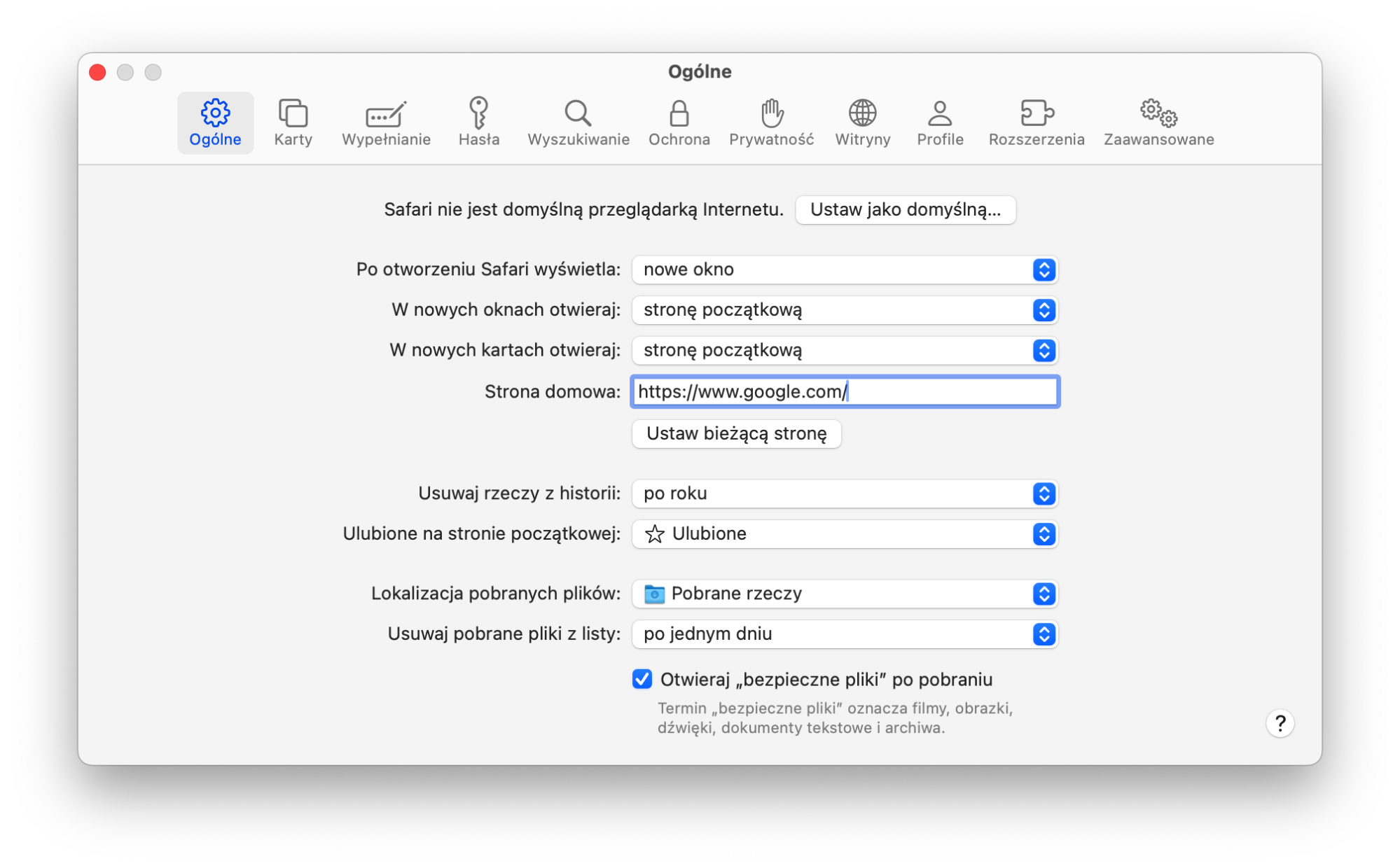
Task: Open Witryny globe icon pane
Action: [862, 122]
